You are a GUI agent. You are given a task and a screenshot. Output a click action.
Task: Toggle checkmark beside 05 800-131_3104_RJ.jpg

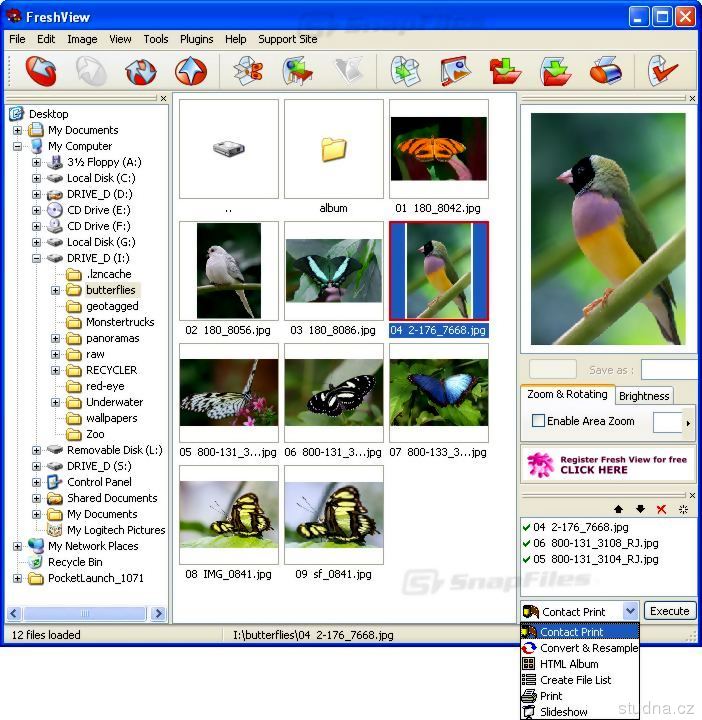tap(526, 559)
